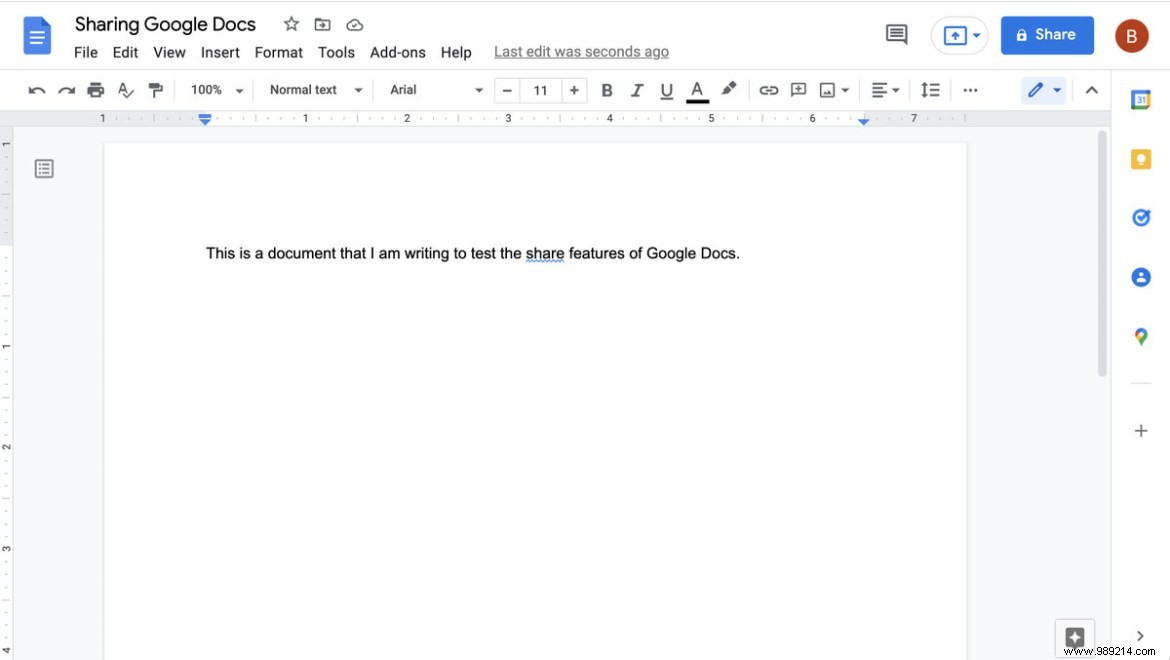Click the Undo icon
Screen dimensions: 1170x660
(36, 89)
